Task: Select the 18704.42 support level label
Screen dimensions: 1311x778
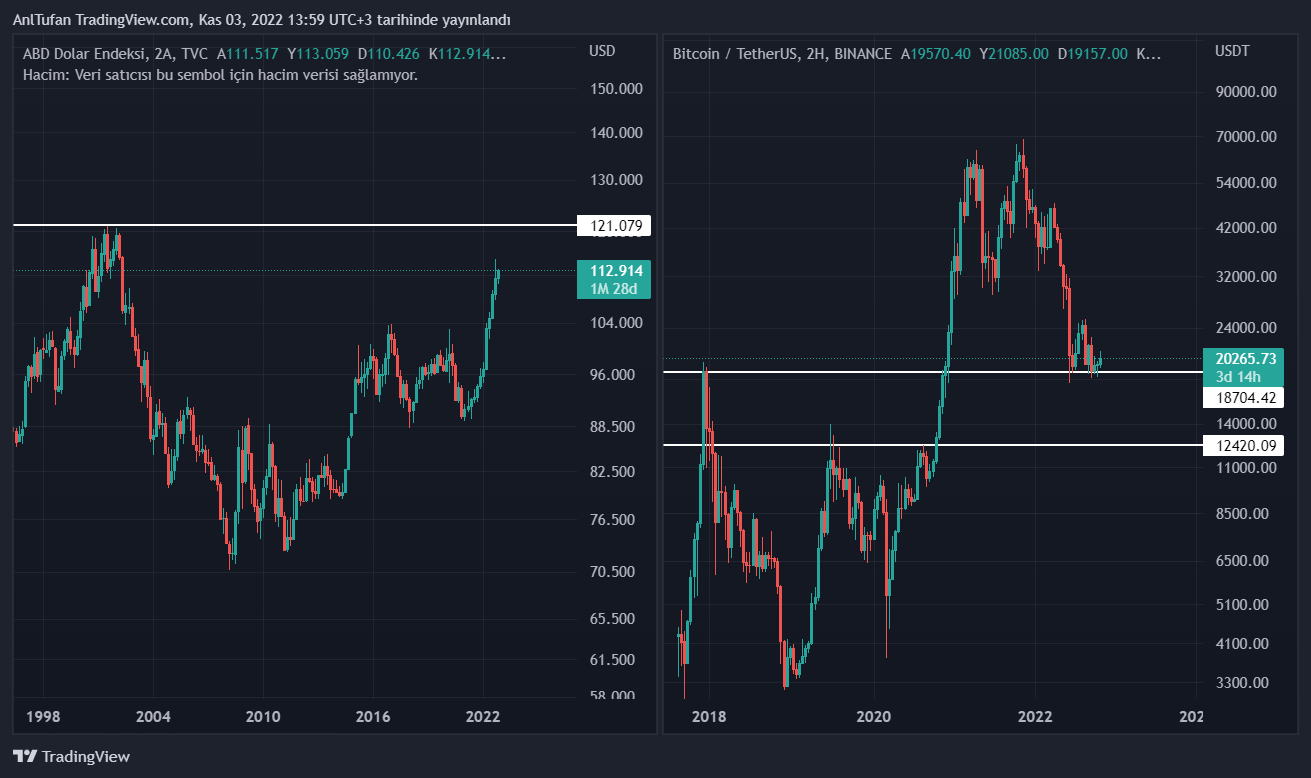Action: (x=1242, y=397)
